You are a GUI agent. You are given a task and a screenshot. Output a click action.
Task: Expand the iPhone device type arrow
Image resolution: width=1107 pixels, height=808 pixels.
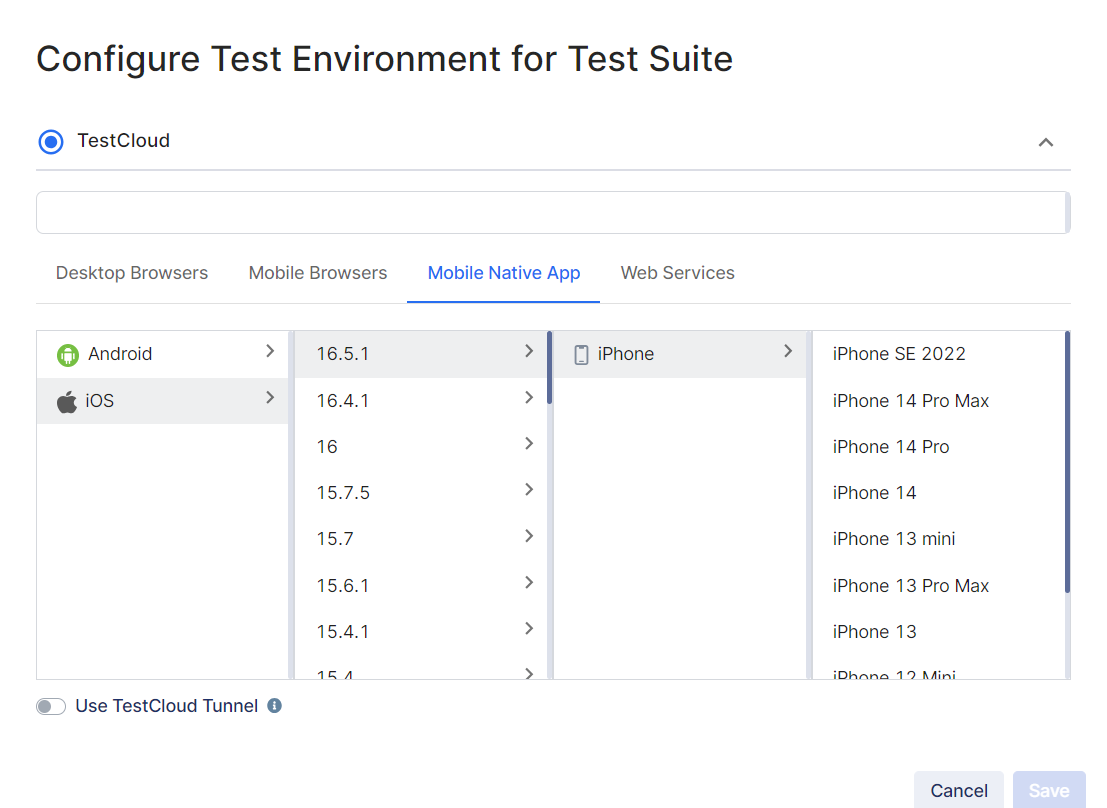788,351
